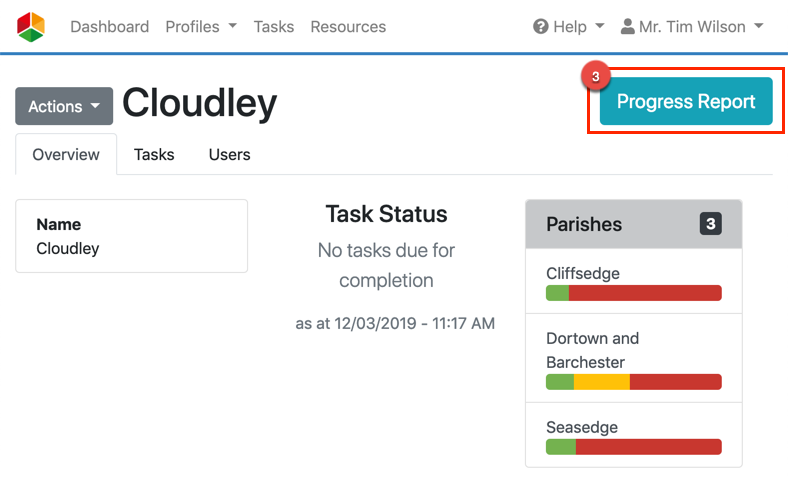Switch to the Tasks tab below Cloudley
Screen dimensions: 788x477
(154, 155)
